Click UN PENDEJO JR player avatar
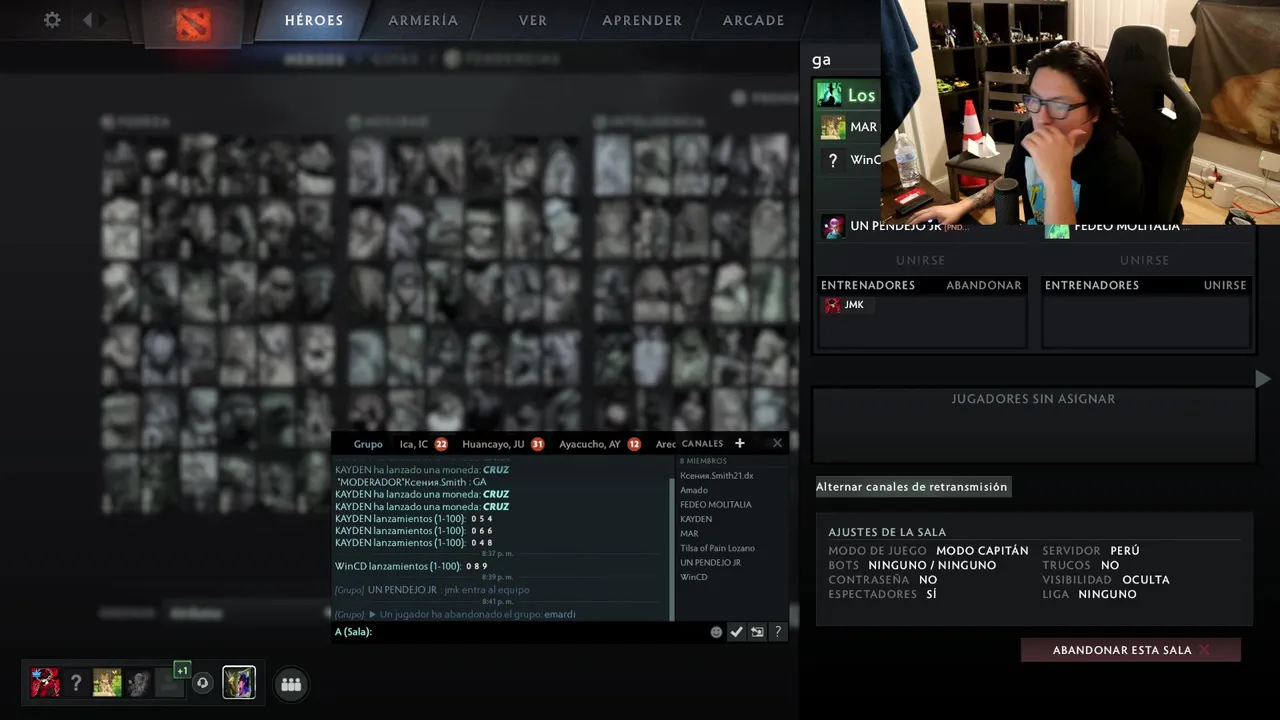 [x=833, y=227]
